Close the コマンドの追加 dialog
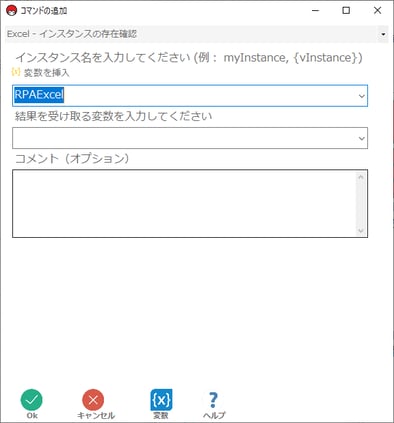 pos(377,11)
